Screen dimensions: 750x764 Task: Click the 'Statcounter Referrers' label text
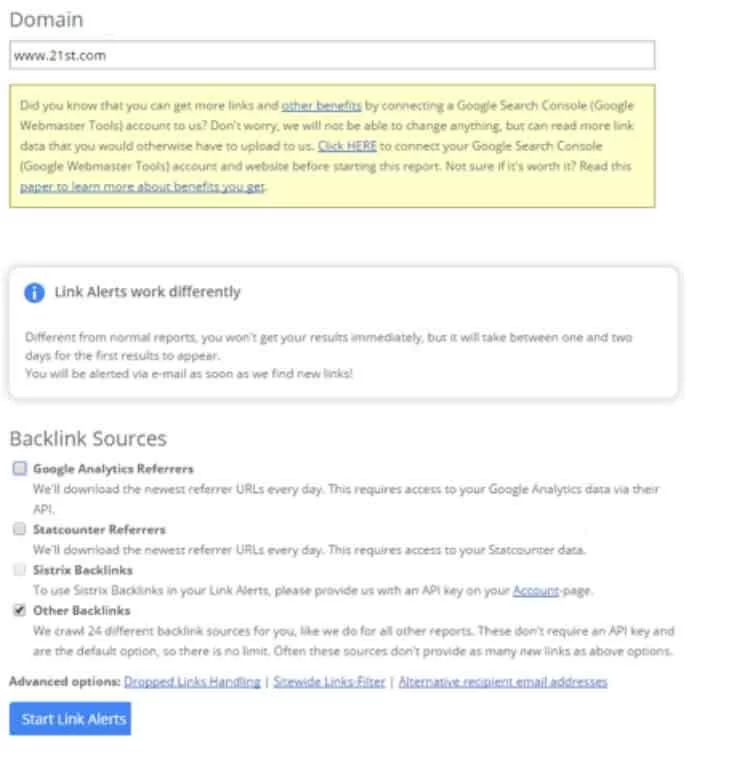point(99,530)
